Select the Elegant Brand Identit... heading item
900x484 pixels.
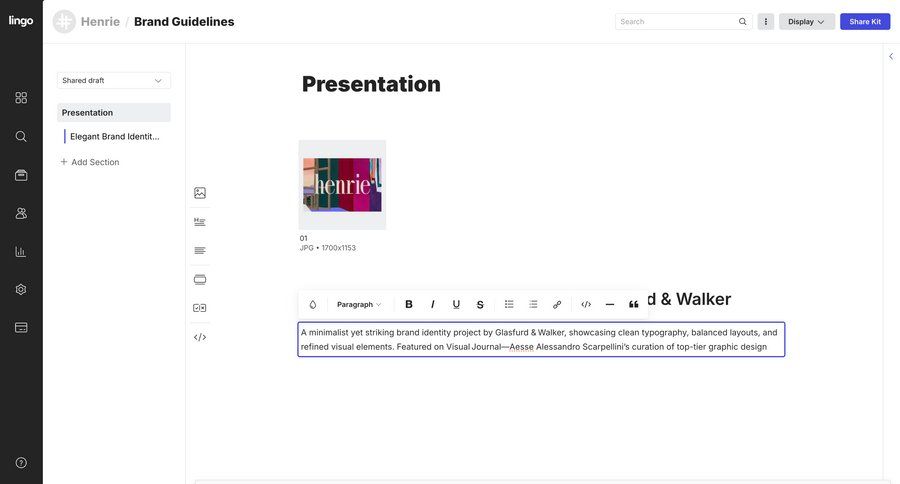(115, 137)
